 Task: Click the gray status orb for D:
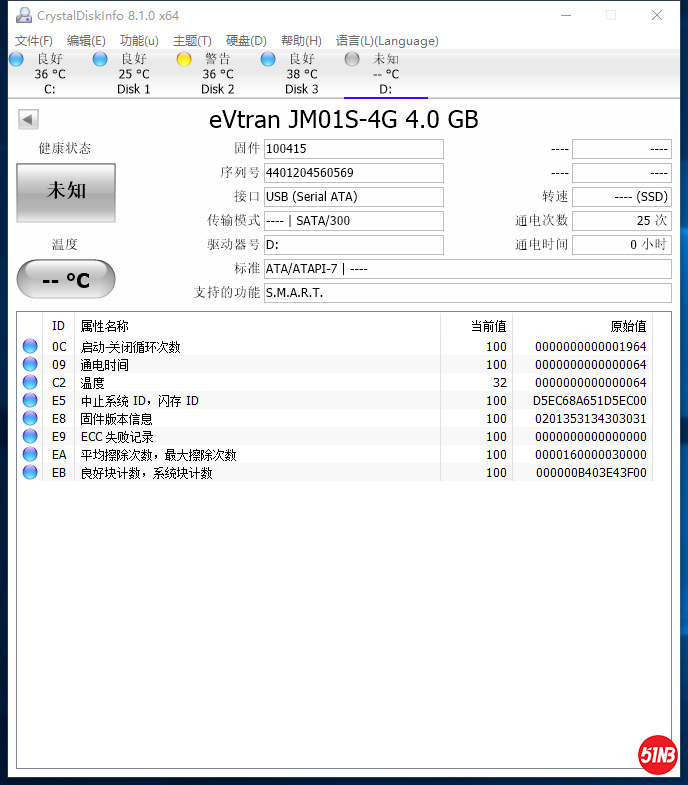point(352,59)
